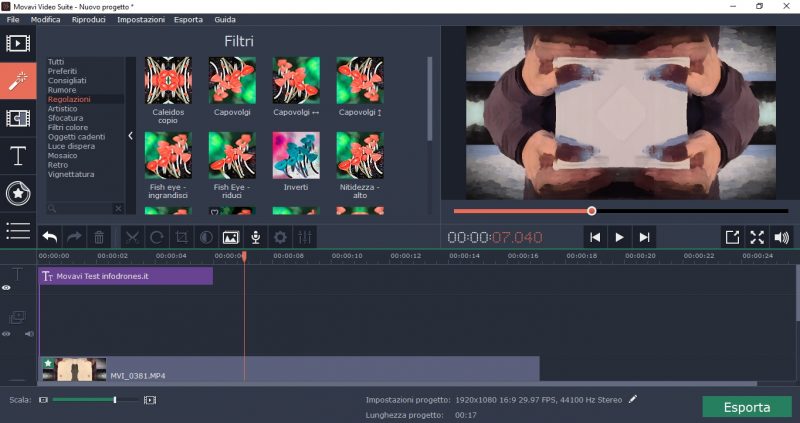Skip to previous frame button
800x423 pixels.
595,237
